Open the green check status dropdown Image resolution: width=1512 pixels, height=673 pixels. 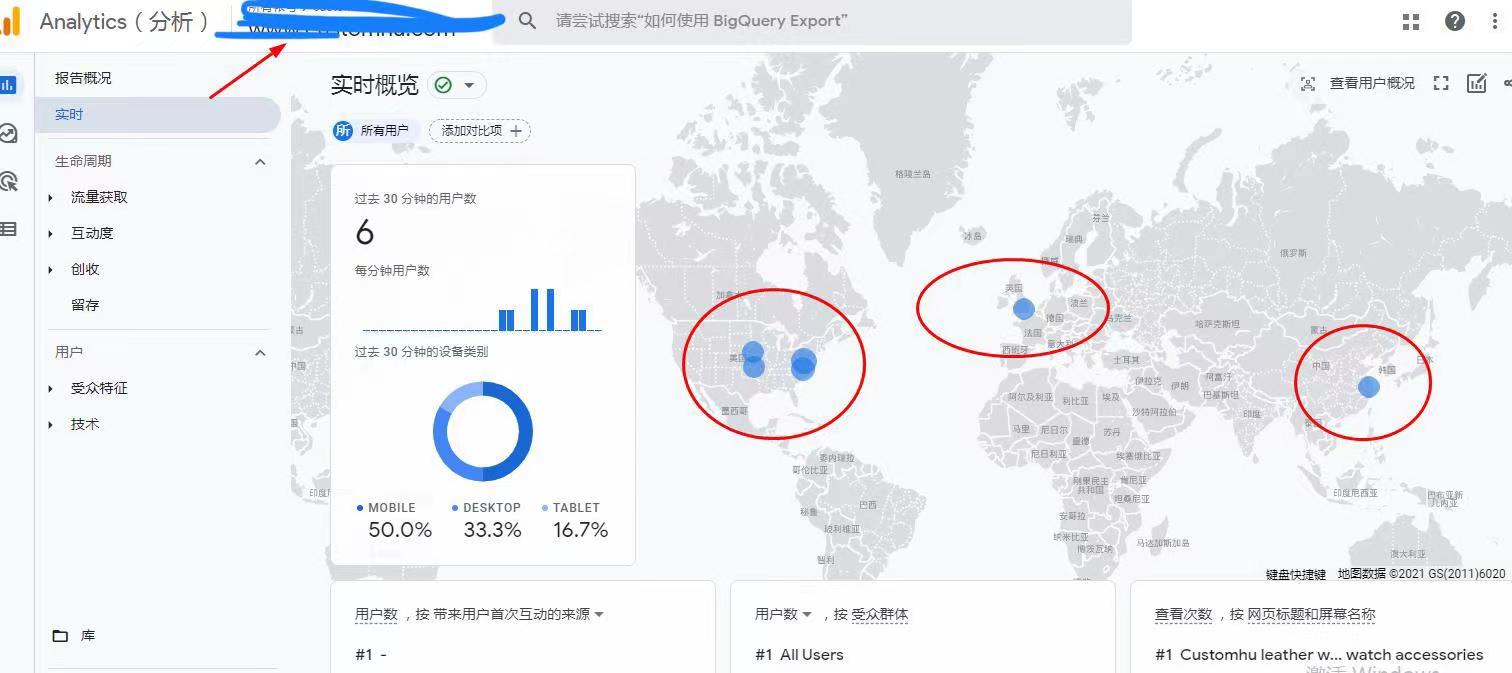pos(456,85)
